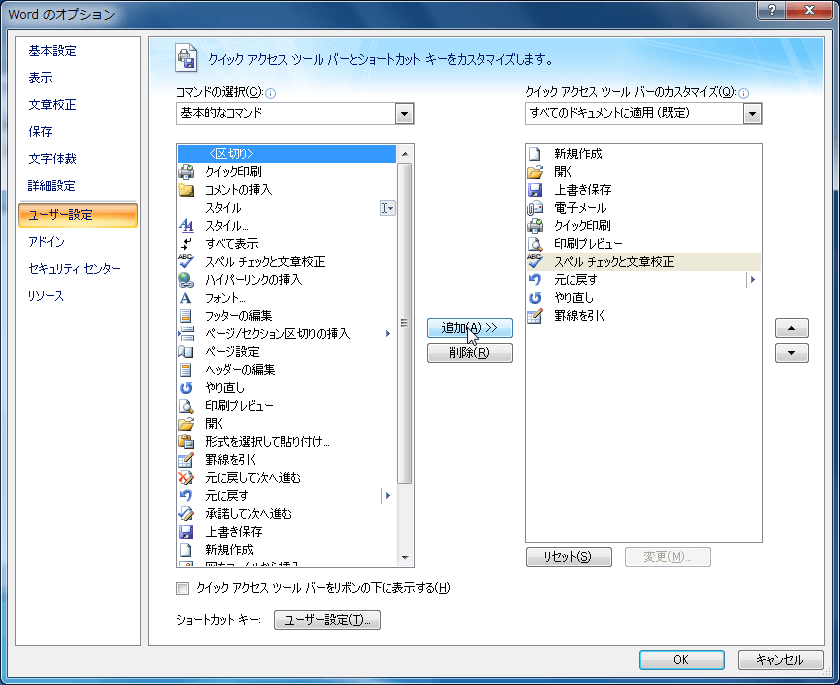This screenshot has height=685, width=840.
Task: Click the ハイパーリンクの挿入 globe icon
Action: point(186,280)
